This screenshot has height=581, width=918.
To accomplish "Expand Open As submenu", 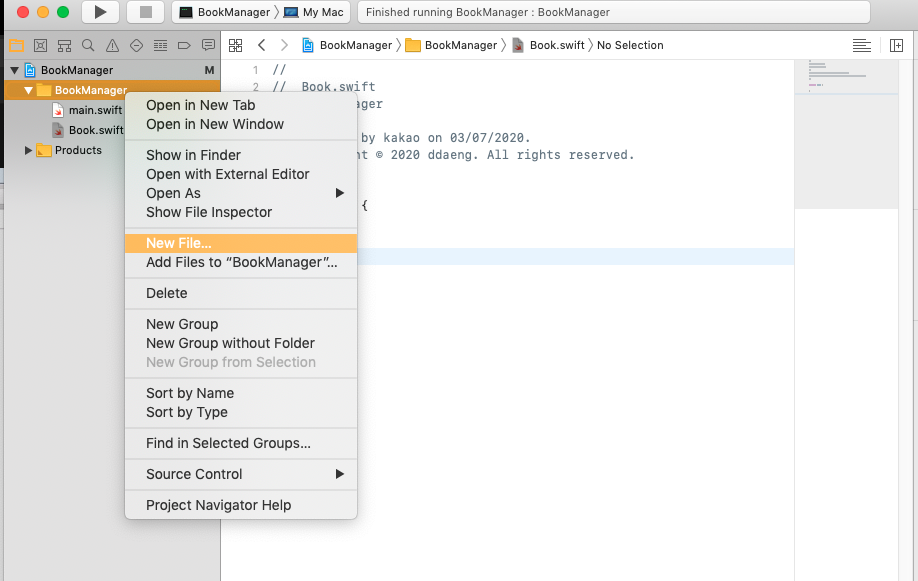I will coord(241,193).
